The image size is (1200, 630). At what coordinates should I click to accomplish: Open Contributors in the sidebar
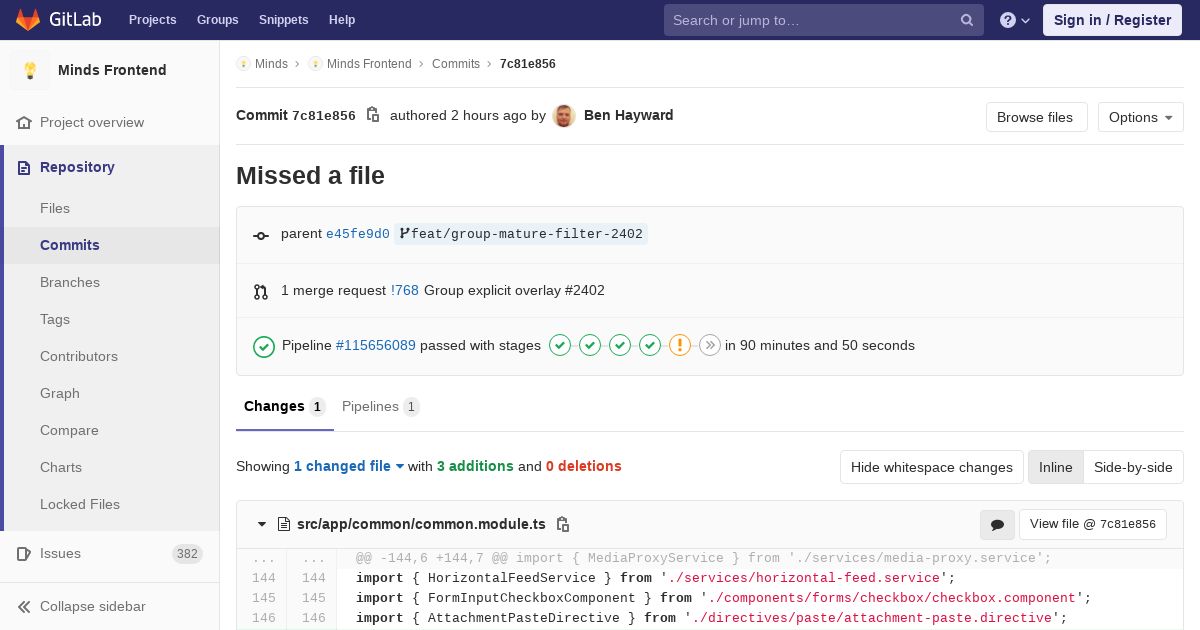pos(110,356)
